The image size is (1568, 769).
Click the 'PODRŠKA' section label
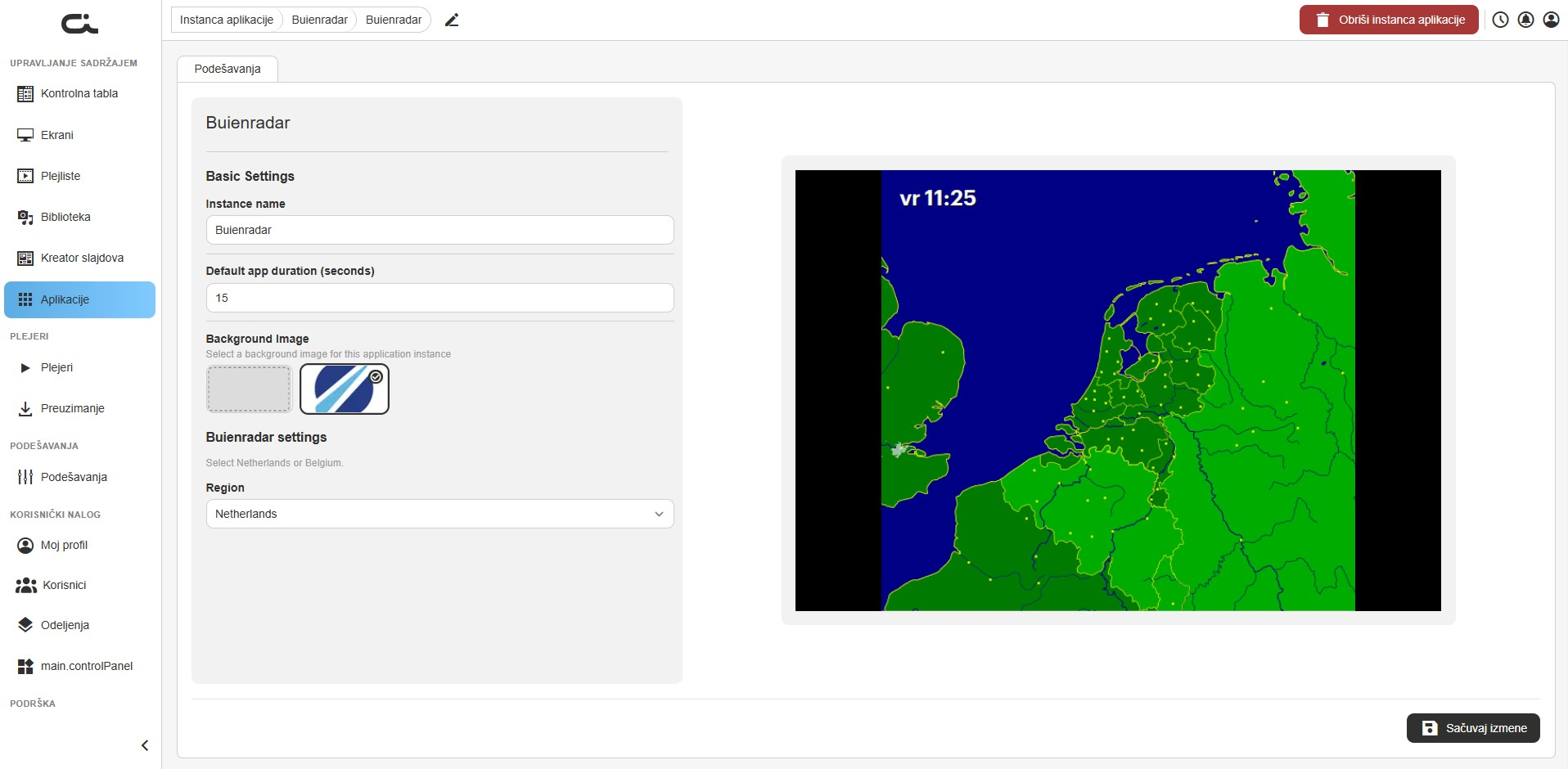tap(33, 704)
